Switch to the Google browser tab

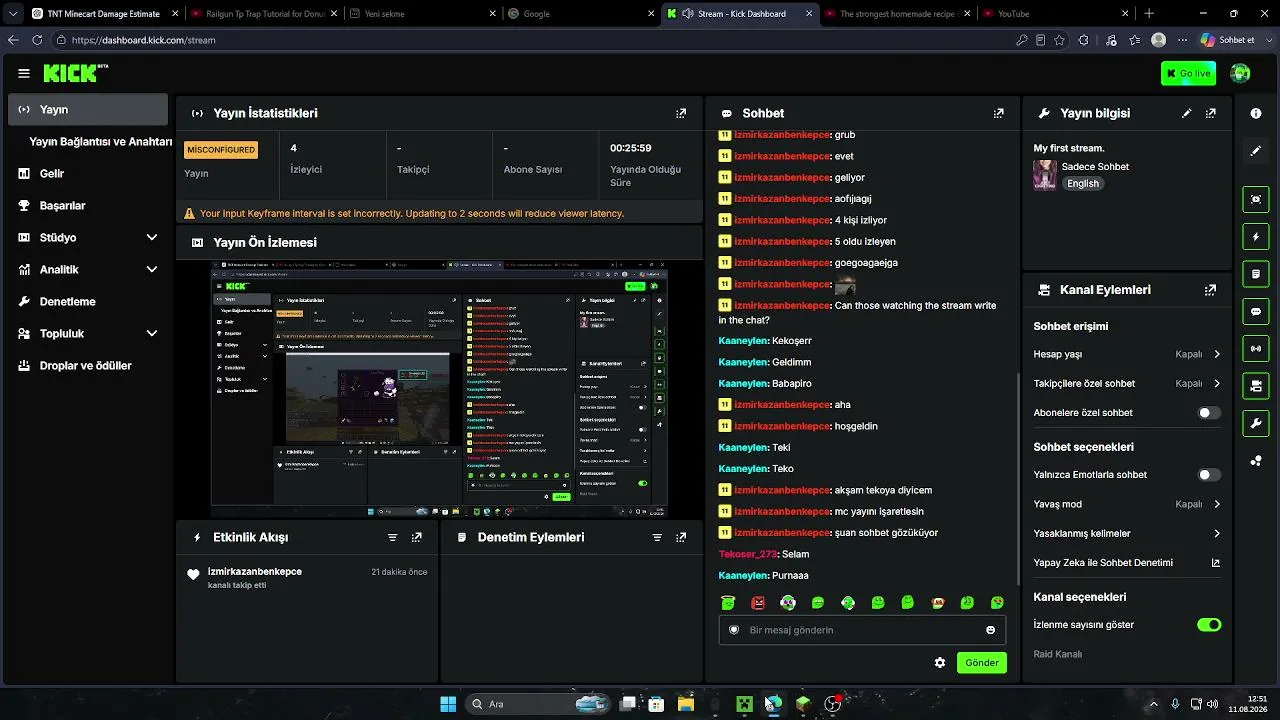[x=581, y=14]
